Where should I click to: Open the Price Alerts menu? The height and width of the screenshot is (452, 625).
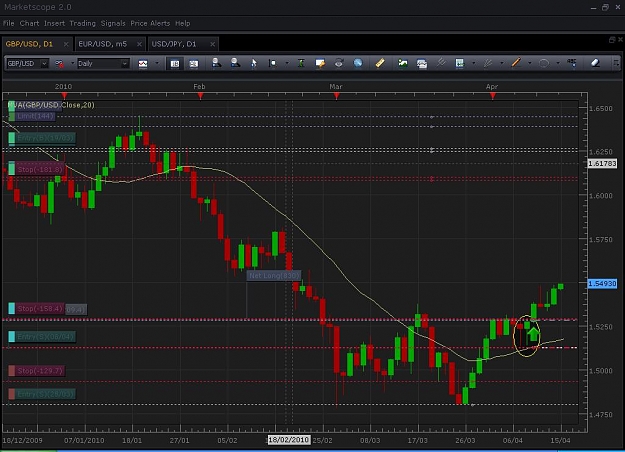(150, 23)
